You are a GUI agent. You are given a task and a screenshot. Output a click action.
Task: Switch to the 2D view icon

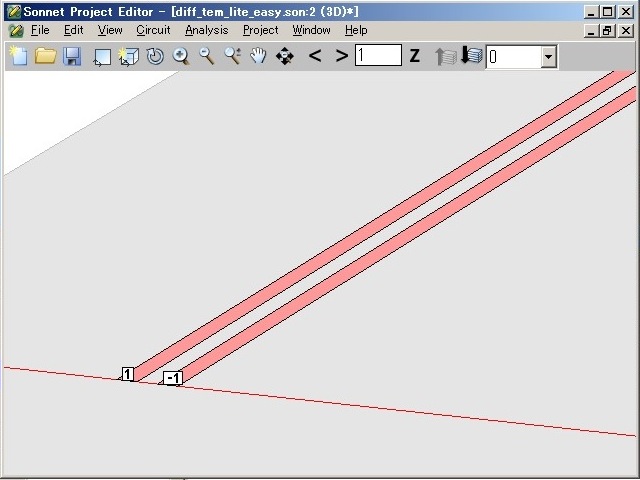click(102, 57)
